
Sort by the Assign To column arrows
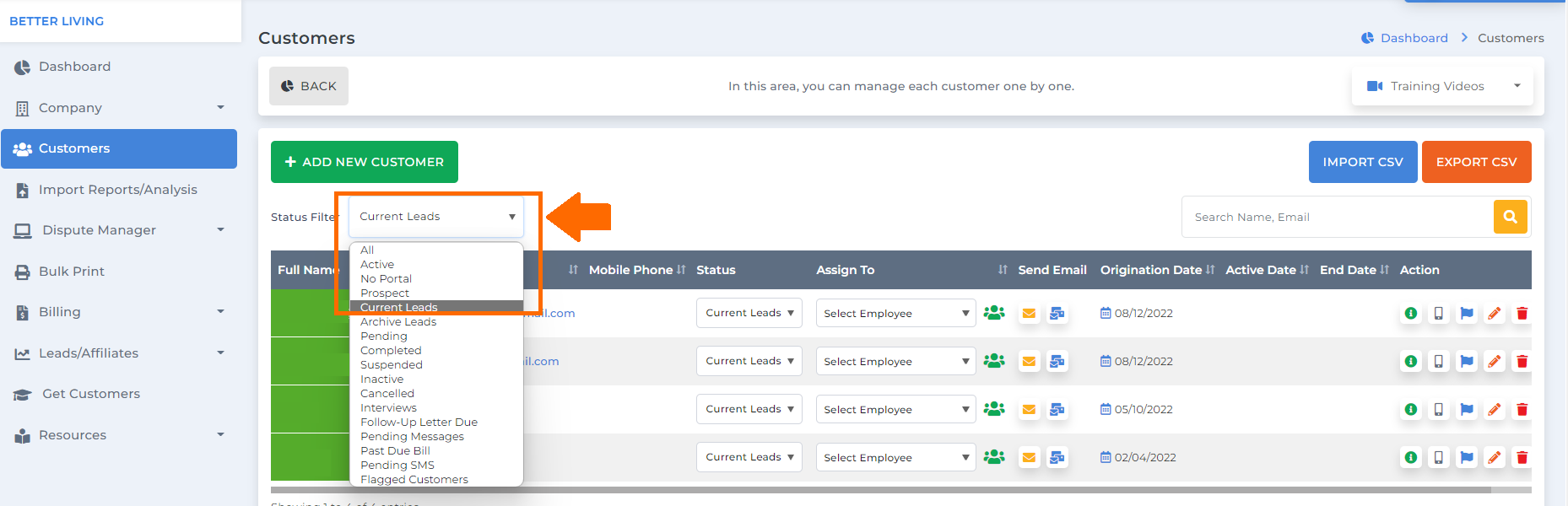click(1003, 270)
